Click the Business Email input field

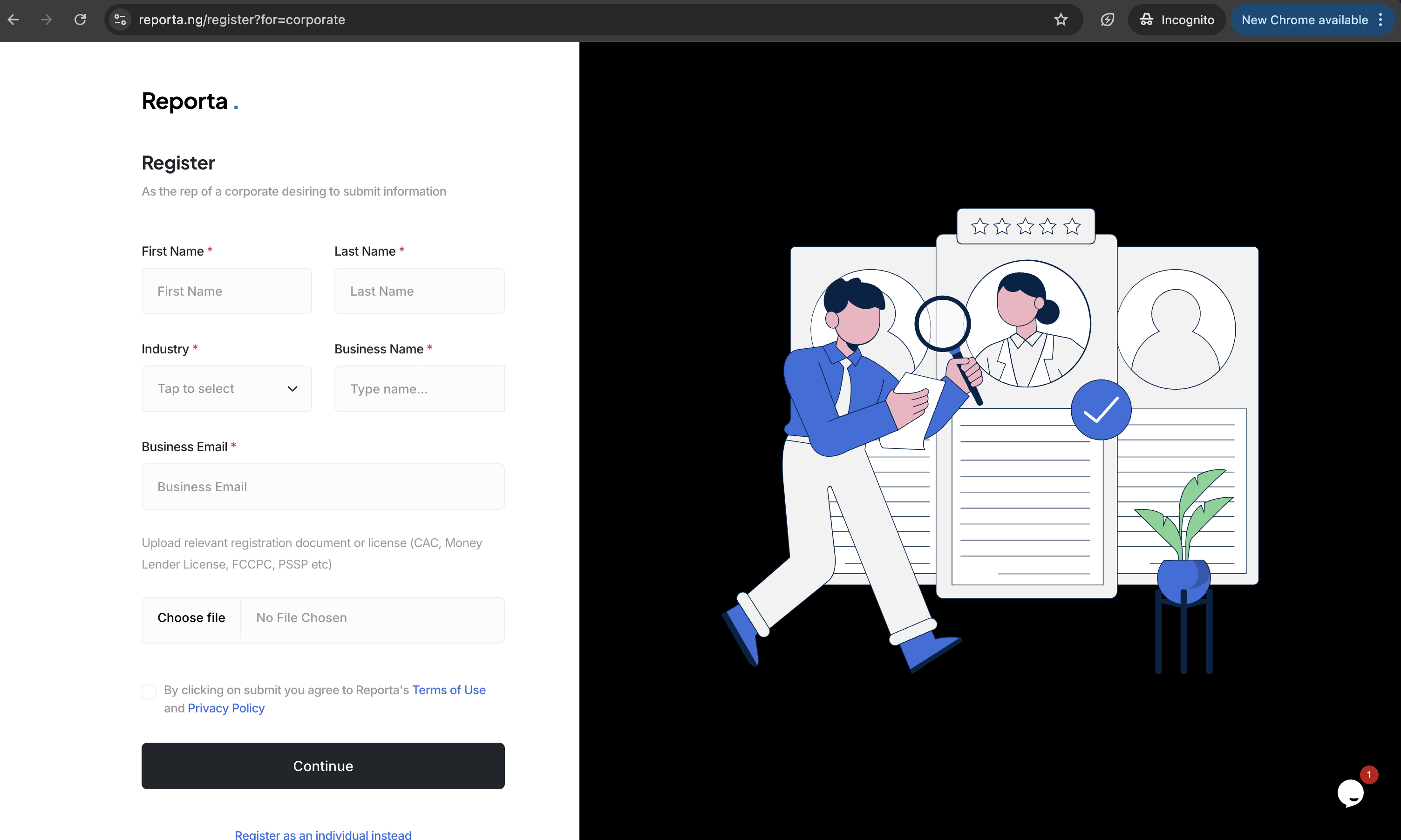(x=323, y=486)
